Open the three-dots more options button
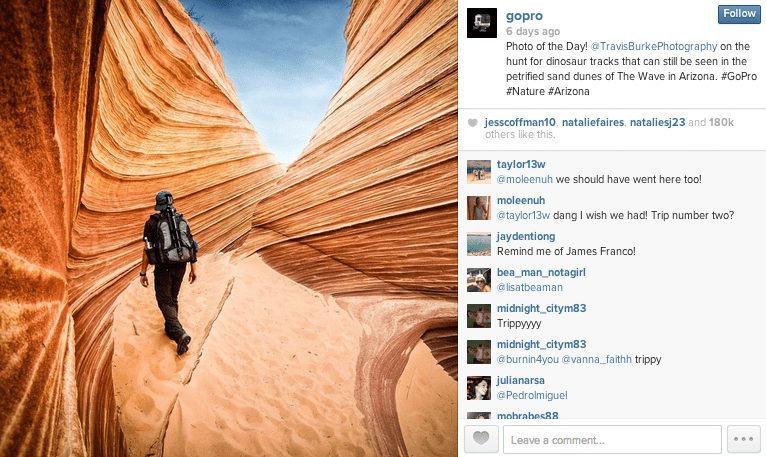Image resolution: width=766 pixels, height=457 pixels. pos(744,439)
